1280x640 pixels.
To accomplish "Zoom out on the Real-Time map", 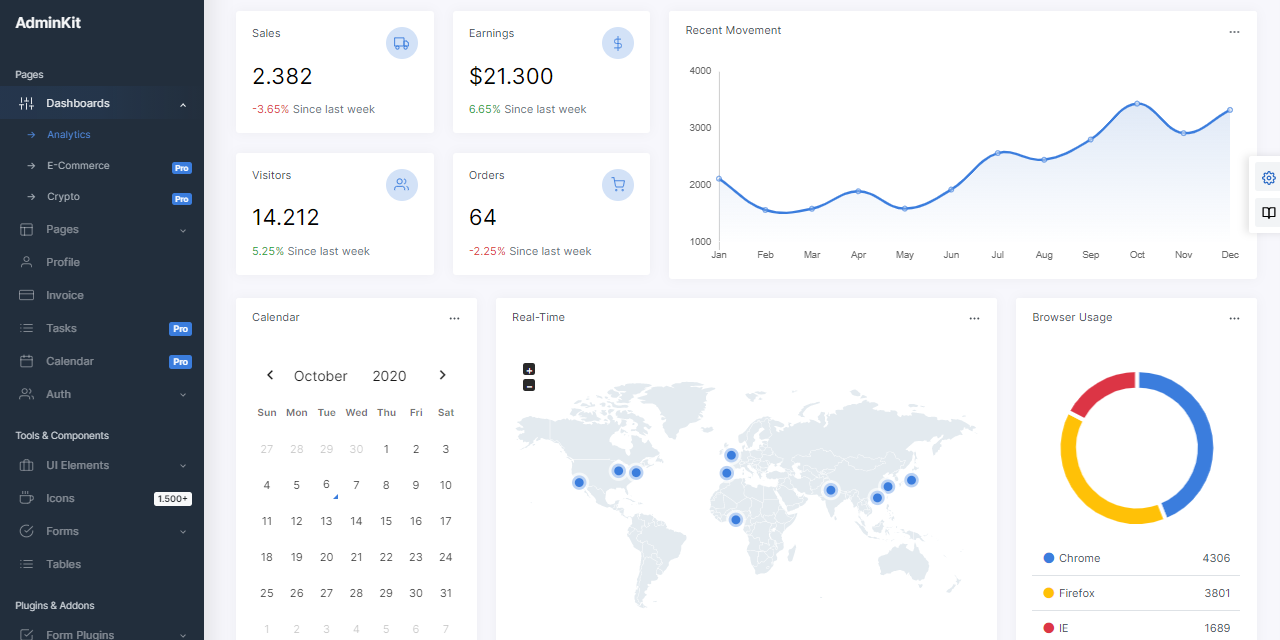I will coord(529,385).
